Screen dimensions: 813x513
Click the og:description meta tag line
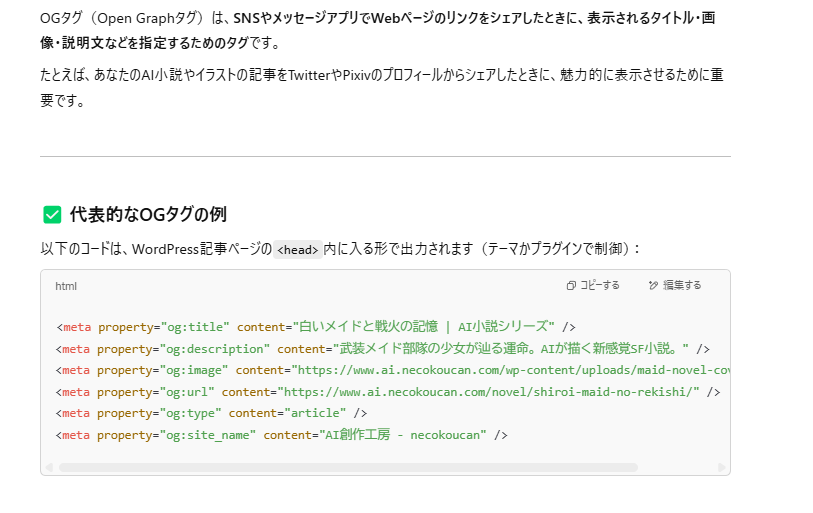pos(383,349)
